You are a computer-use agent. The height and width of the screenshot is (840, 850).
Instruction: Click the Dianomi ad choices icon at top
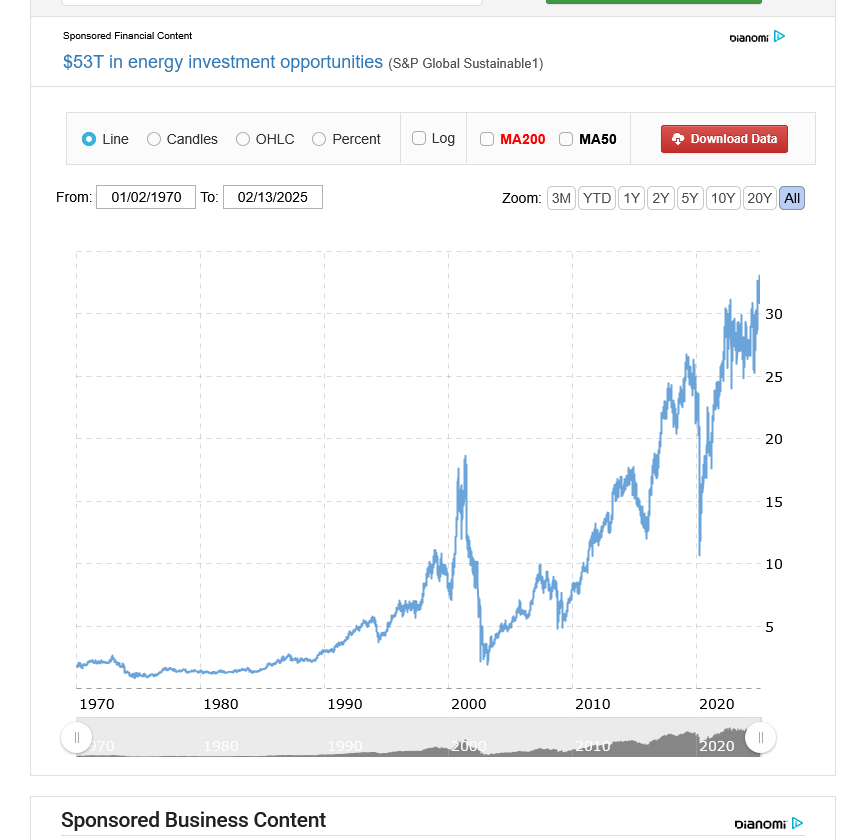point(779,37)
